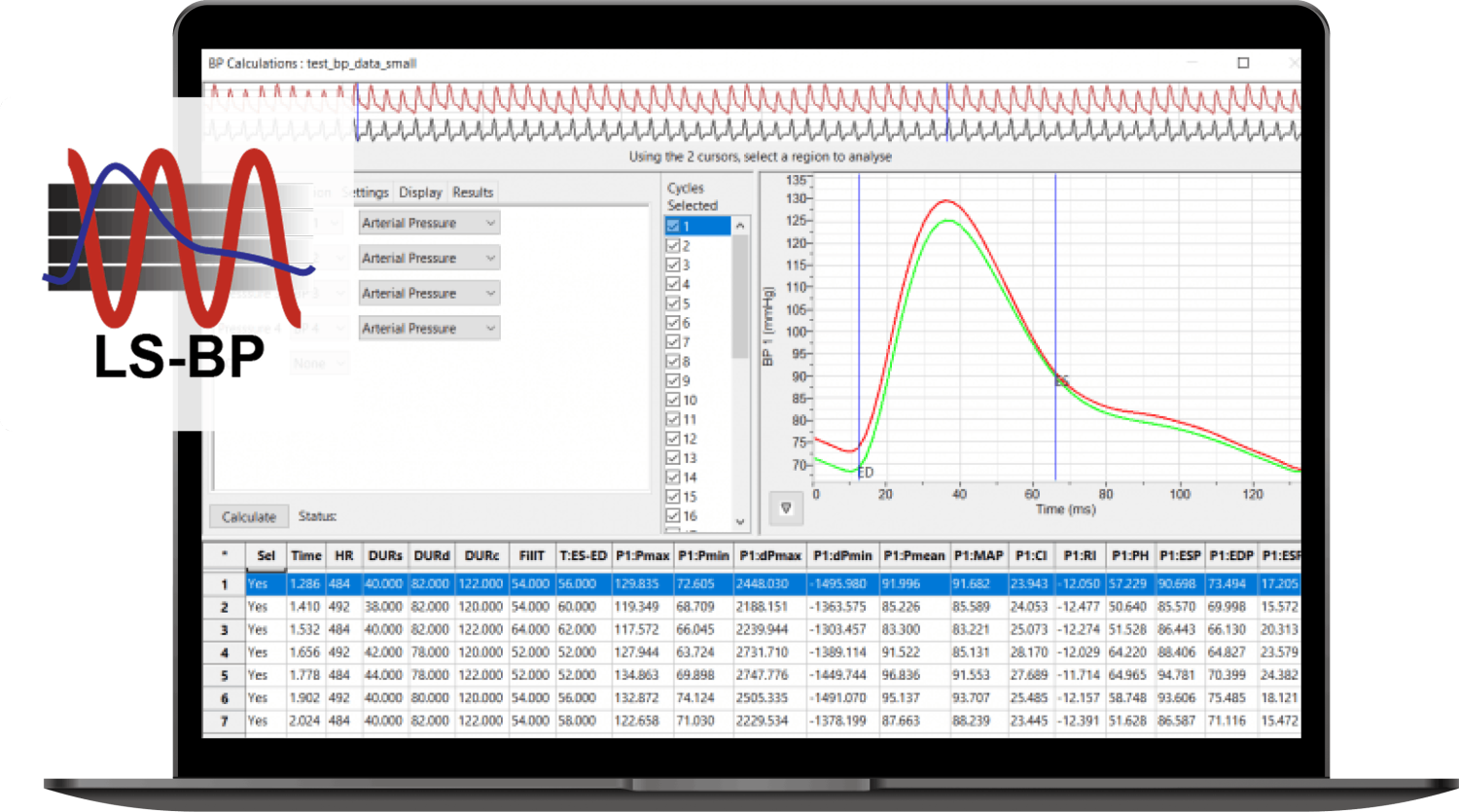Click Pmax value 119.349
This screenshot has width=1459, height=812.
[635, 607]
